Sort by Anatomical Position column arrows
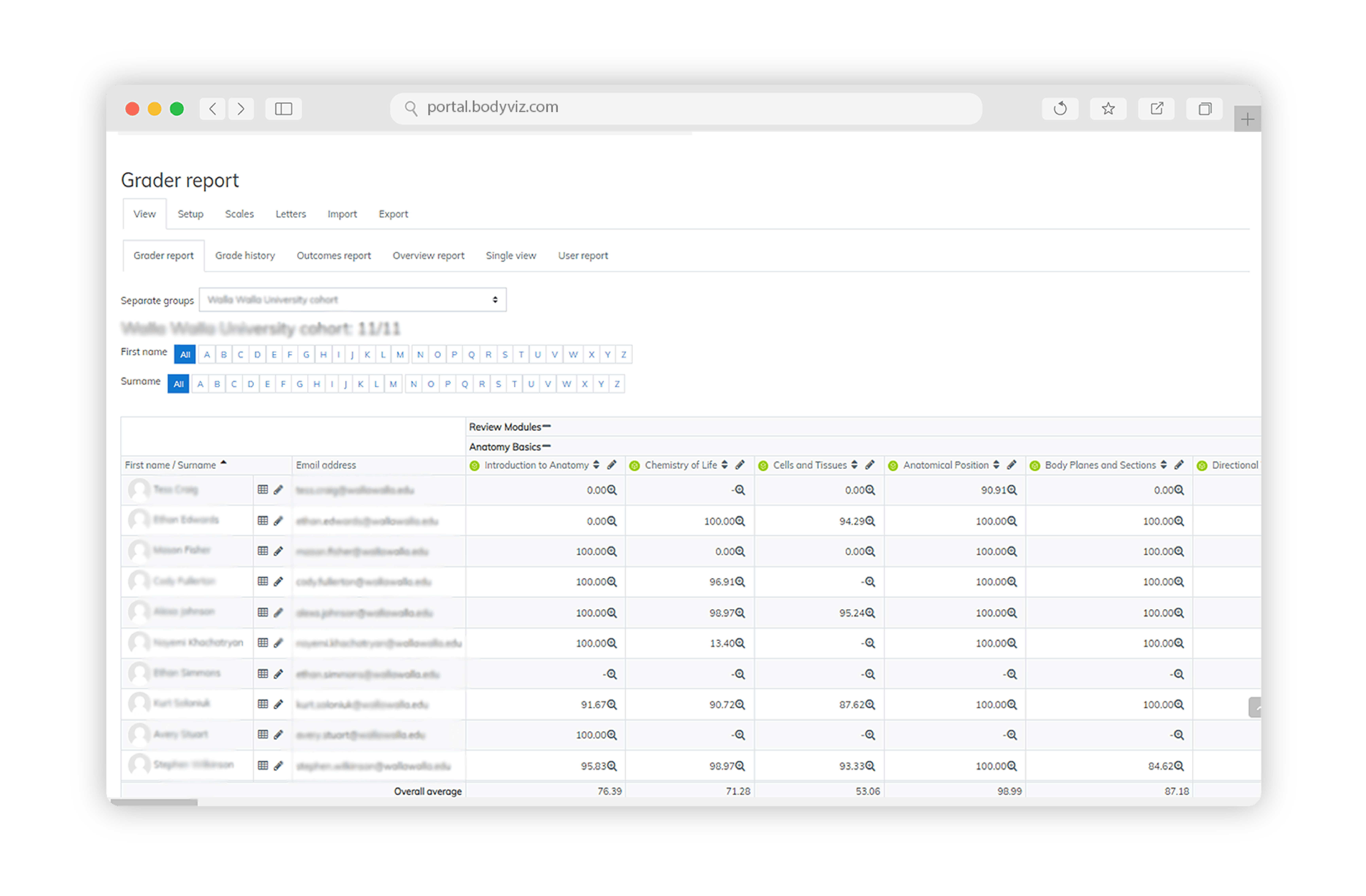The height and width of the screenshot is (896, 1366). [x=996, y=465]
